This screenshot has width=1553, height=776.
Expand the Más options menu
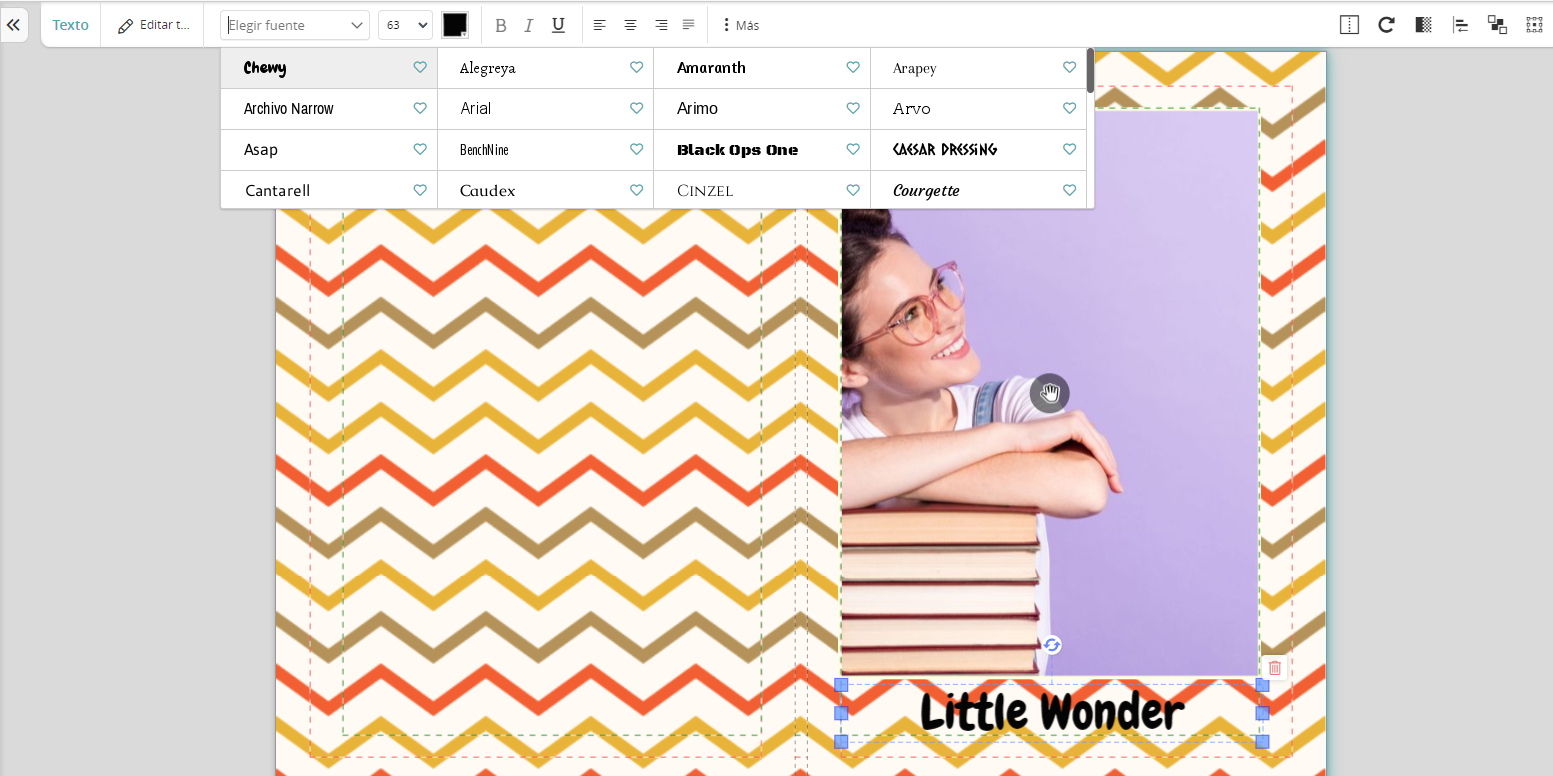[740, 25]
